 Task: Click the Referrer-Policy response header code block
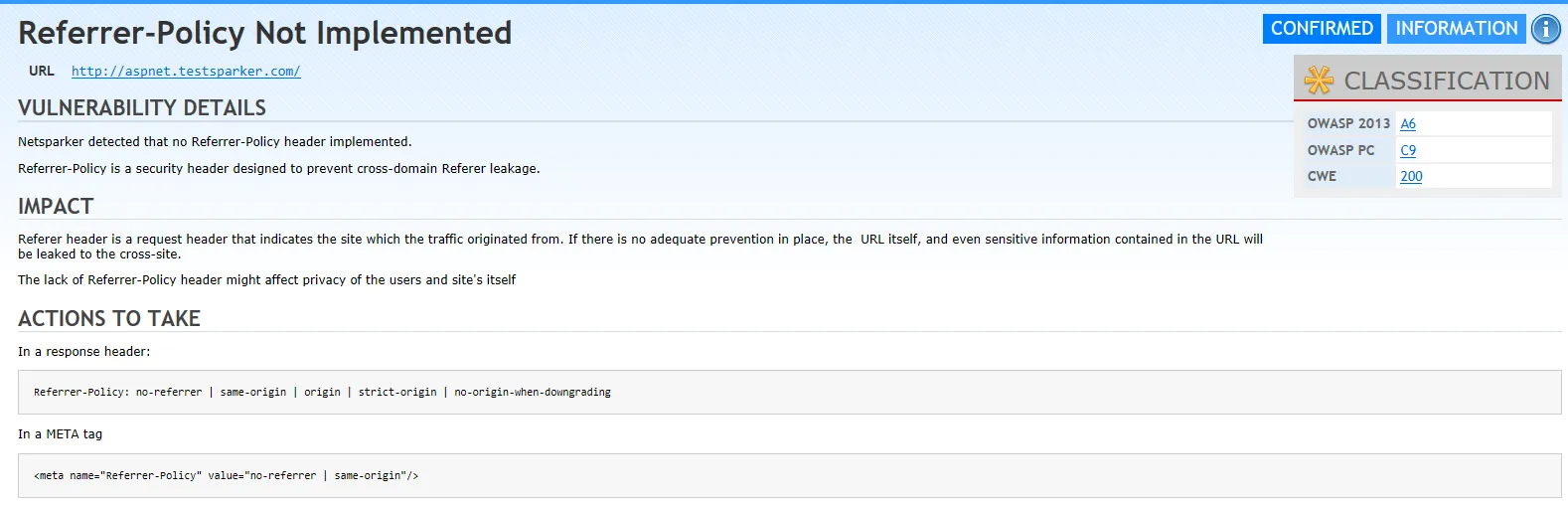click(x=789, y=393)
